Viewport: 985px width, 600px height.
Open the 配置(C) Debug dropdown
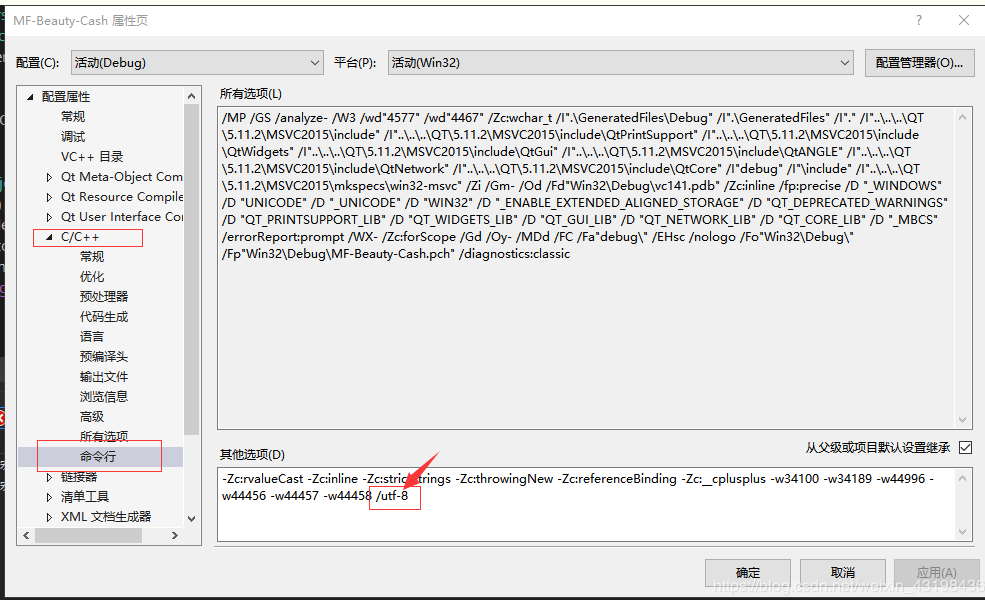pos(316,61)
